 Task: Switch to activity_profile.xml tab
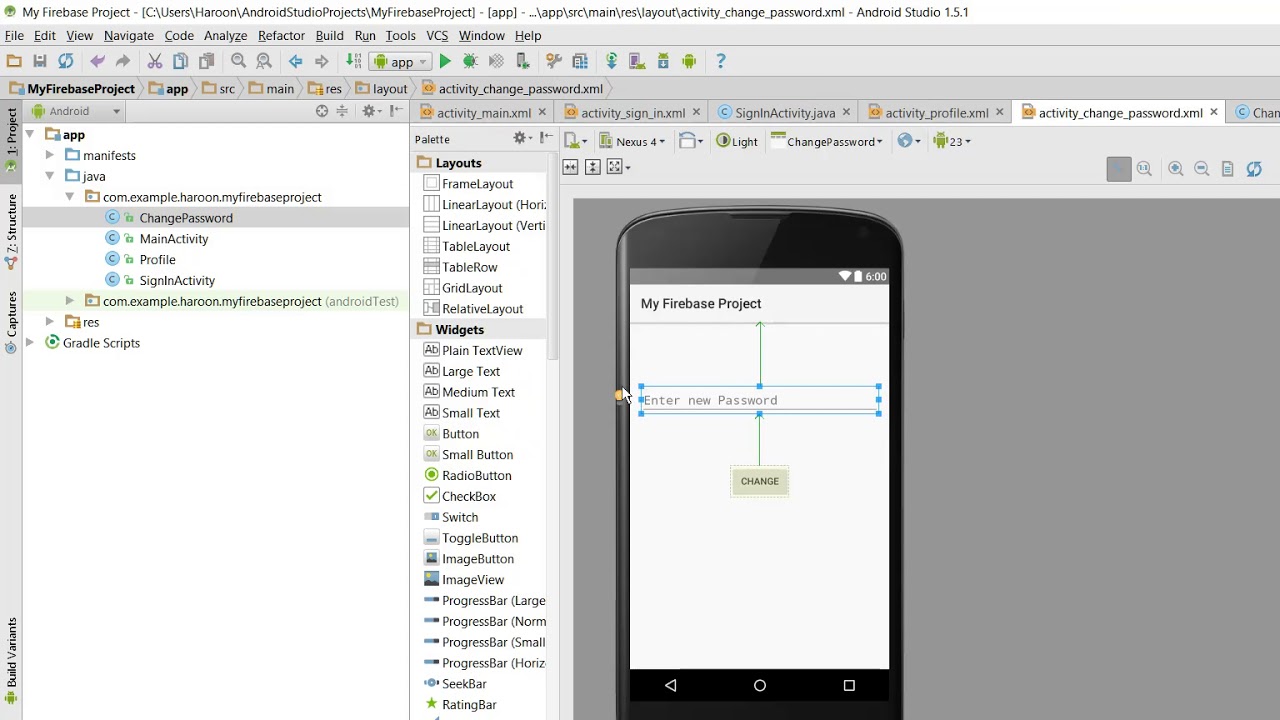(936, 113)
